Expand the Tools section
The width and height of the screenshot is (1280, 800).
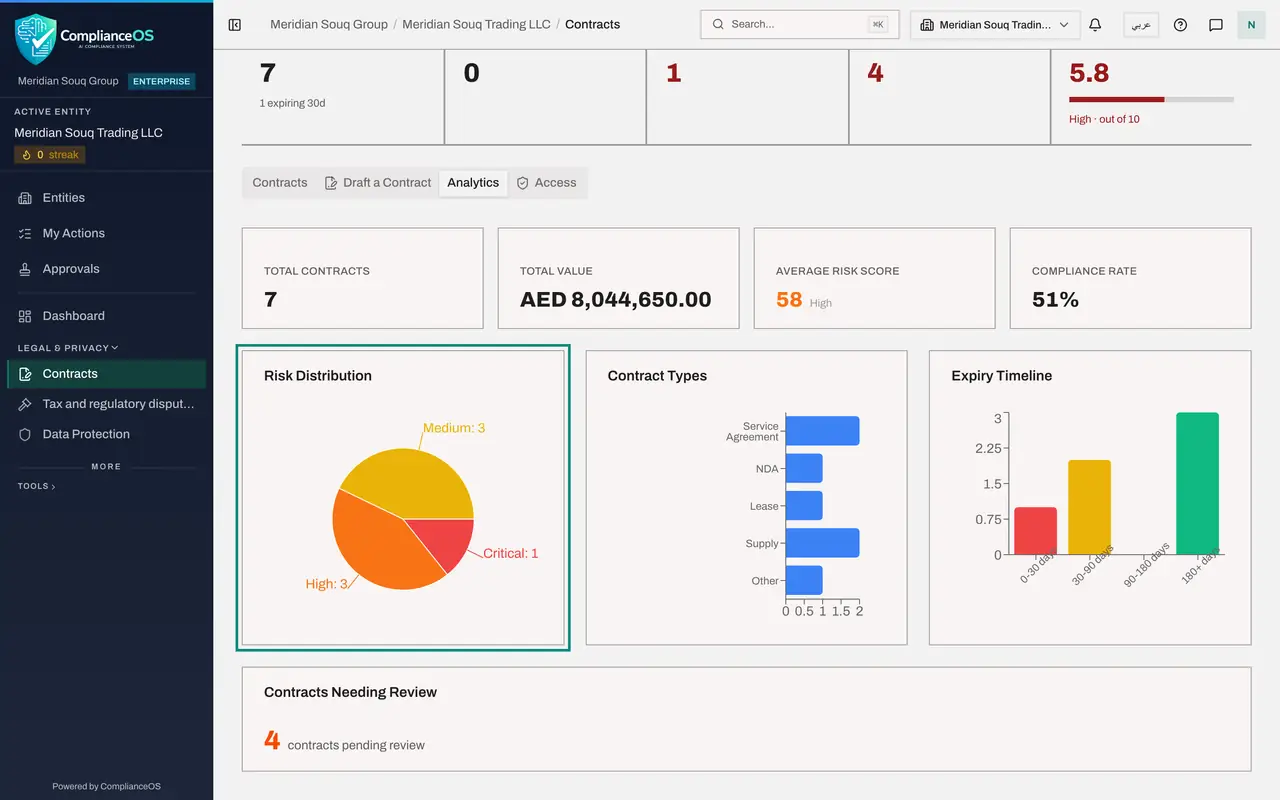point(36,486)
